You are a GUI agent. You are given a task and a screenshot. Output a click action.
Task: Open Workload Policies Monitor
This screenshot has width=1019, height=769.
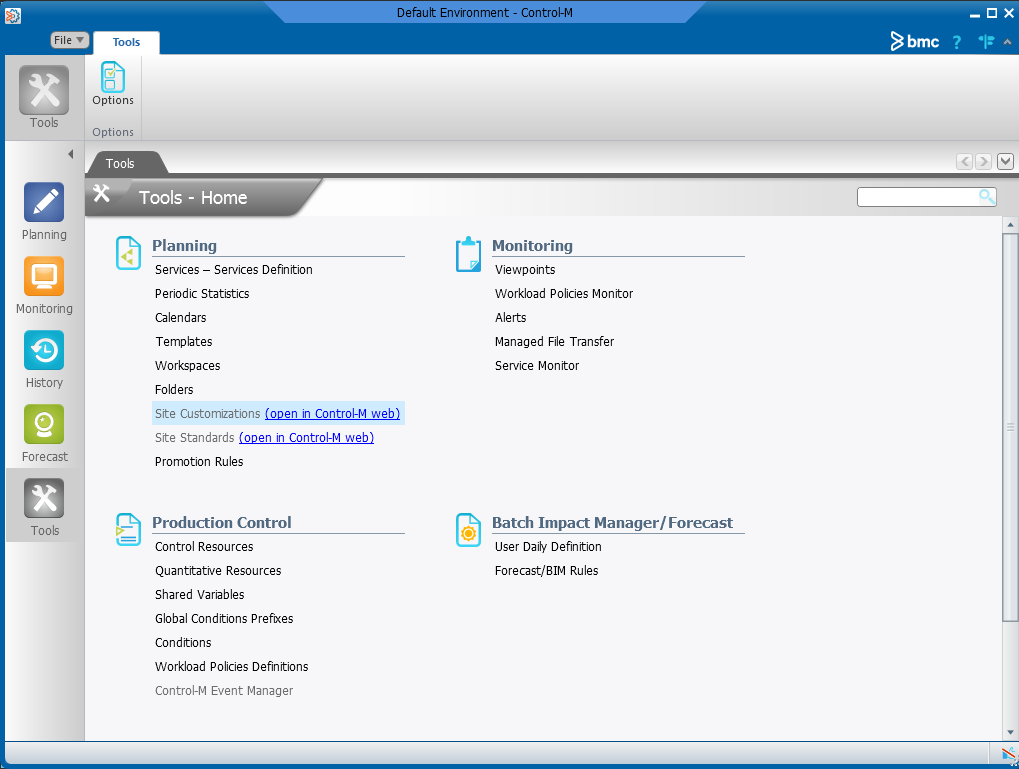click(564, 294)
